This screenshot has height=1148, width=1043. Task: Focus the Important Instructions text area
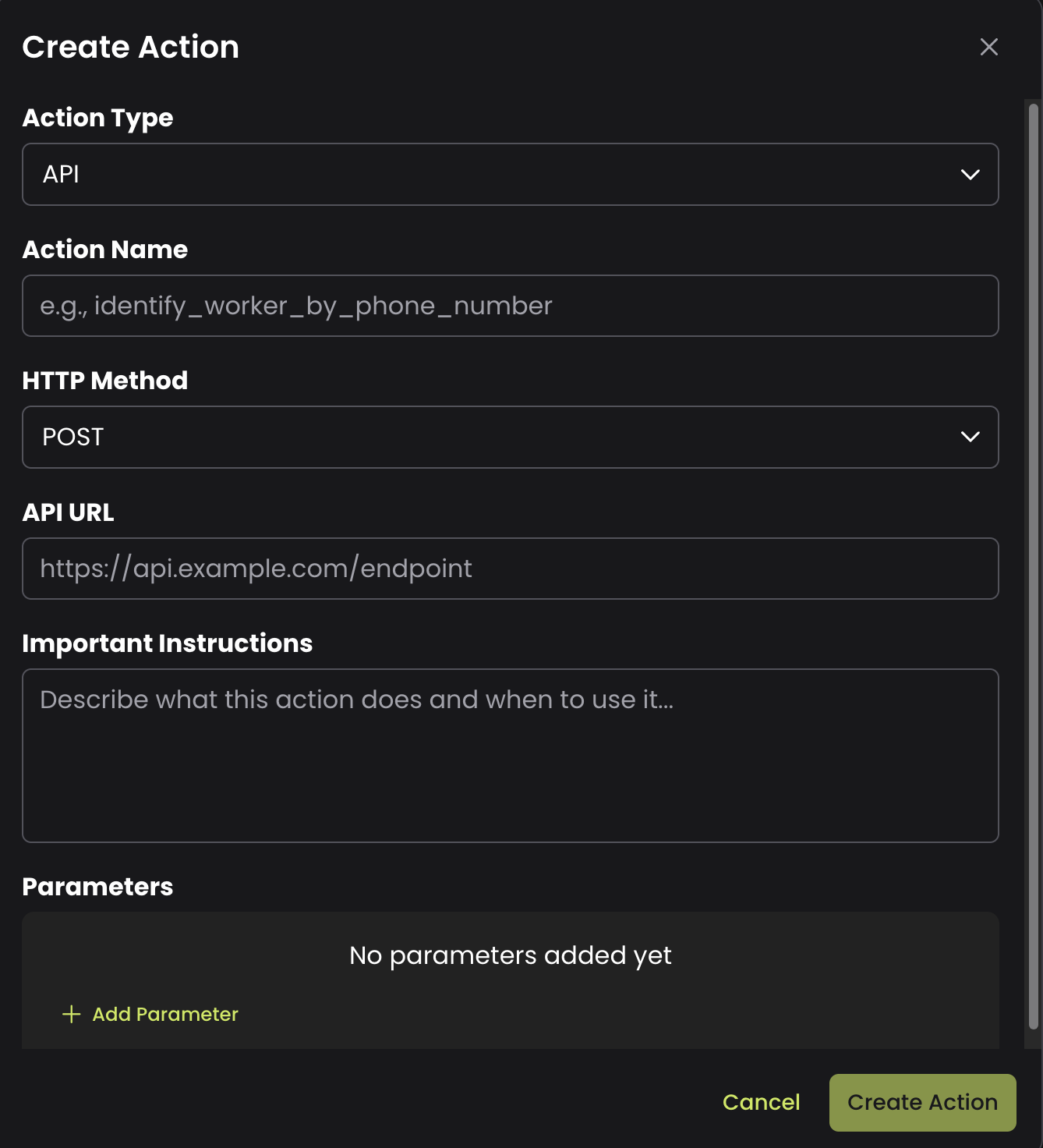510,755
